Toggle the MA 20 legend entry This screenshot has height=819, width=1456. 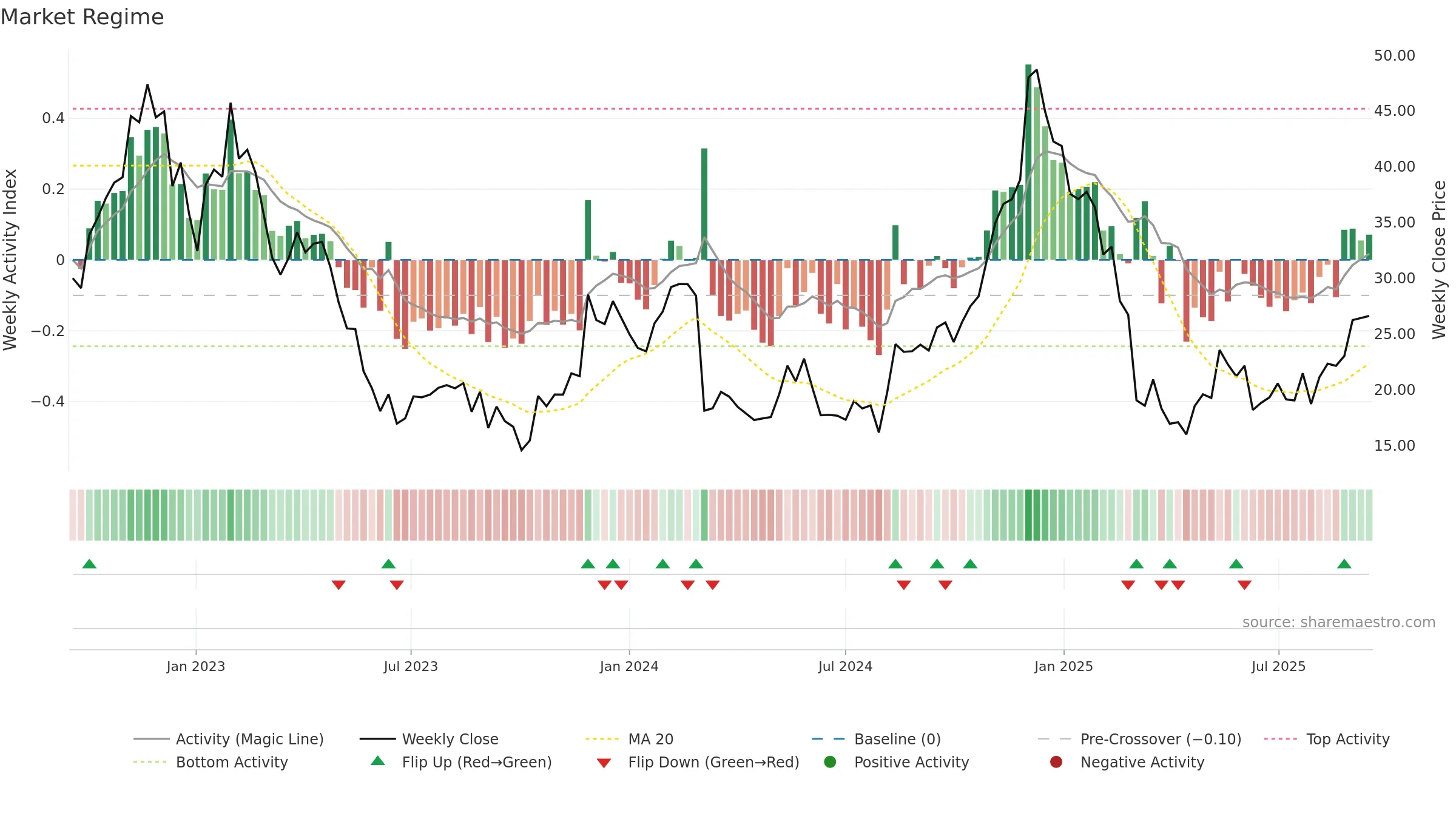coord(629,739)
